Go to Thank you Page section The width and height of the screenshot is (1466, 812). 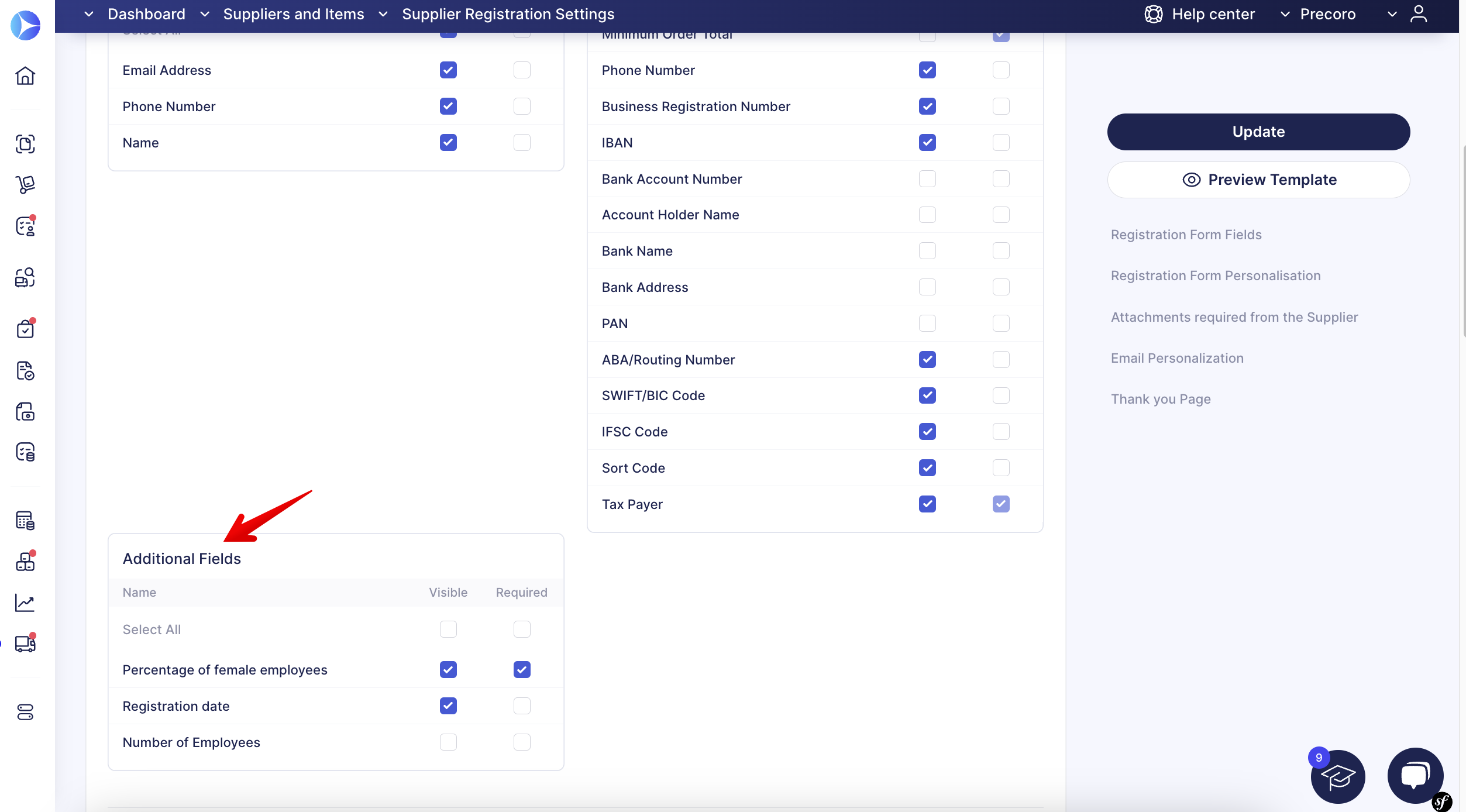[x=1161, y=399]
